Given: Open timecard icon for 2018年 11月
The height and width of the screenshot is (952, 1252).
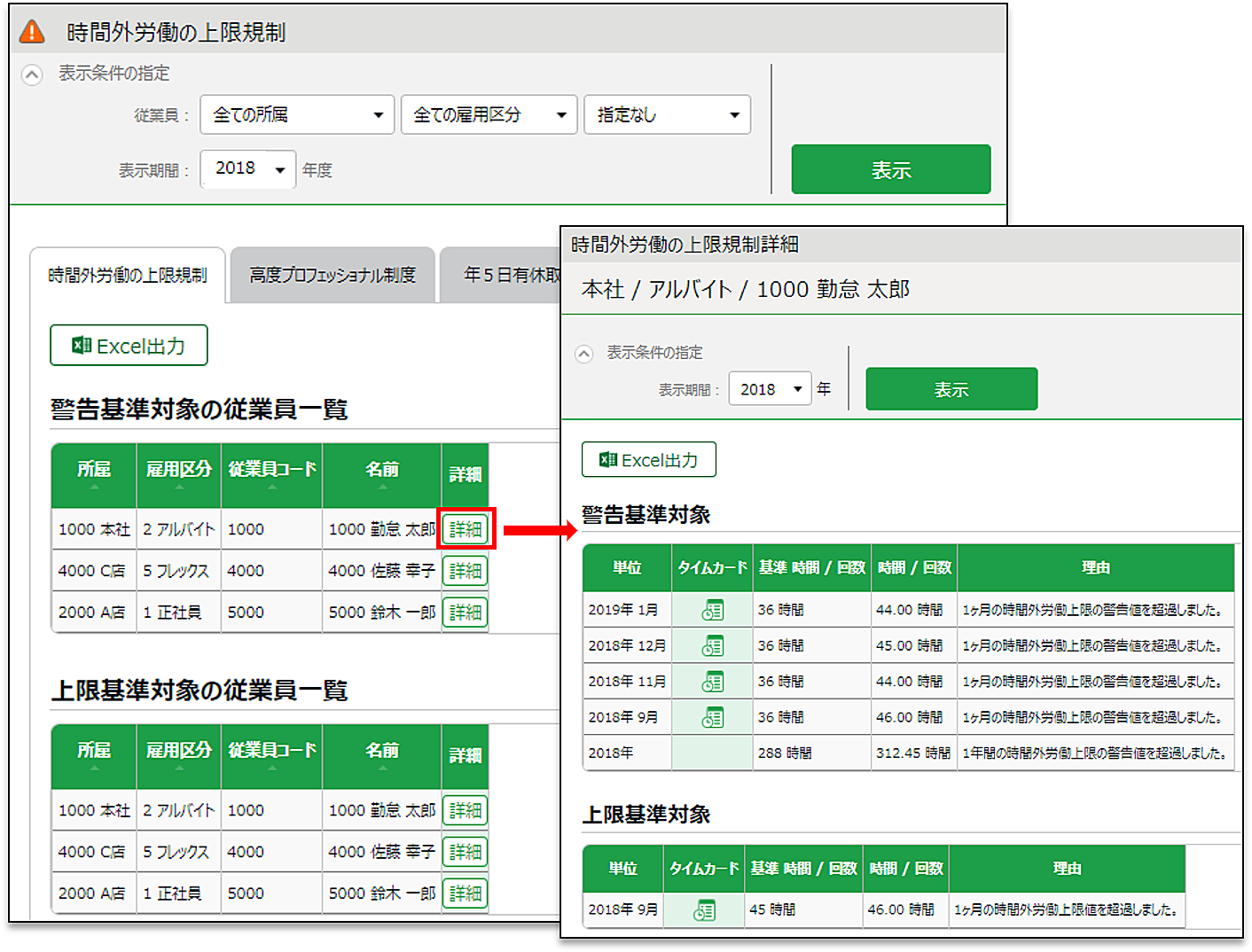Looking at the screenshot, I should 713,682.
